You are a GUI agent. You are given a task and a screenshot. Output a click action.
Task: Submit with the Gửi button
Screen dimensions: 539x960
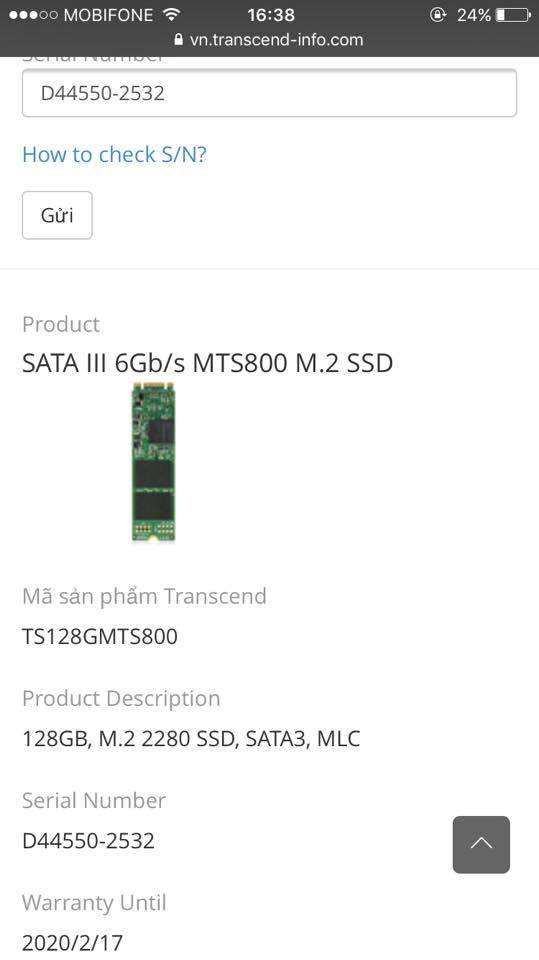point(57,215)
